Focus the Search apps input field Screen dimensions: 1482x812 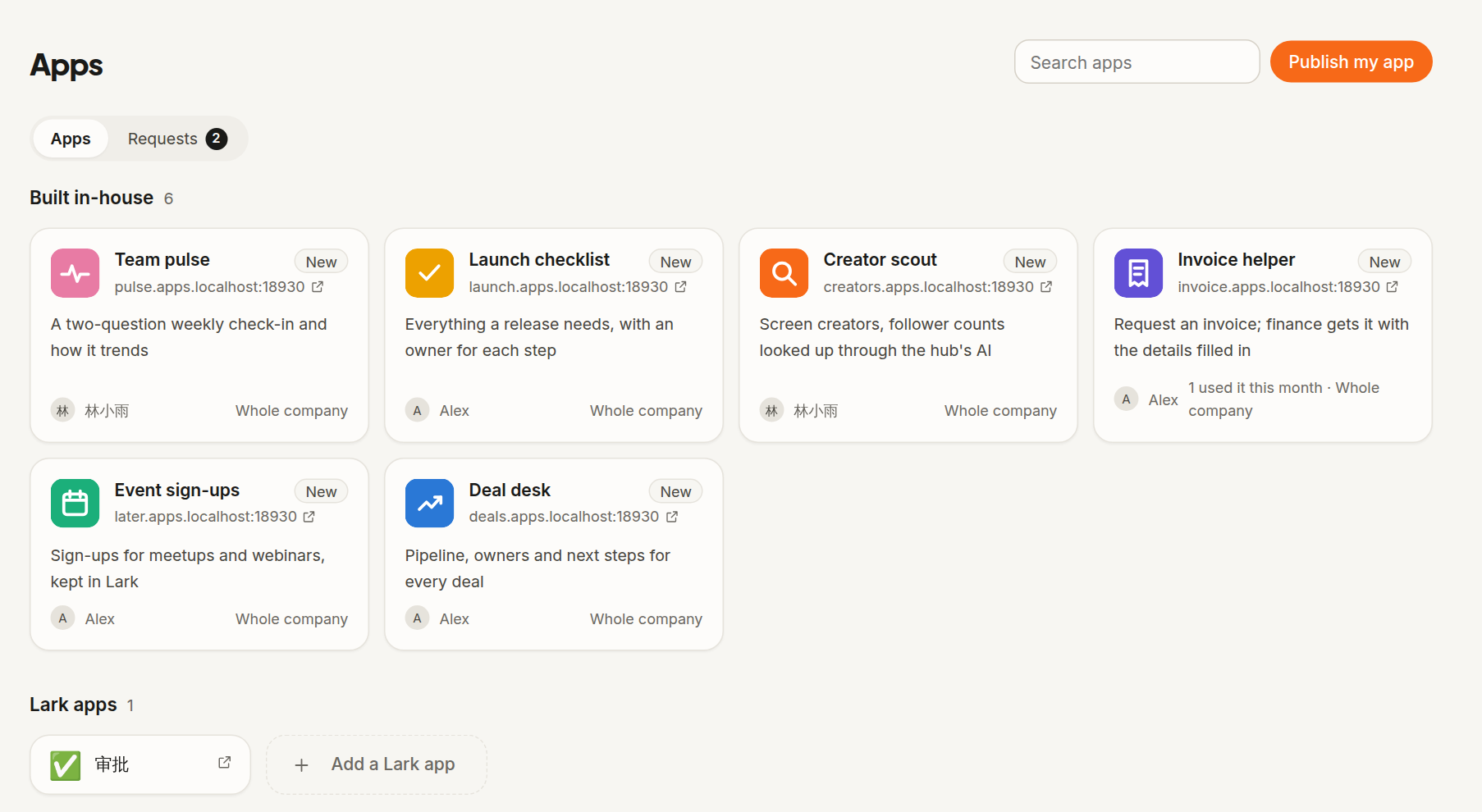tap(1137, 62)
